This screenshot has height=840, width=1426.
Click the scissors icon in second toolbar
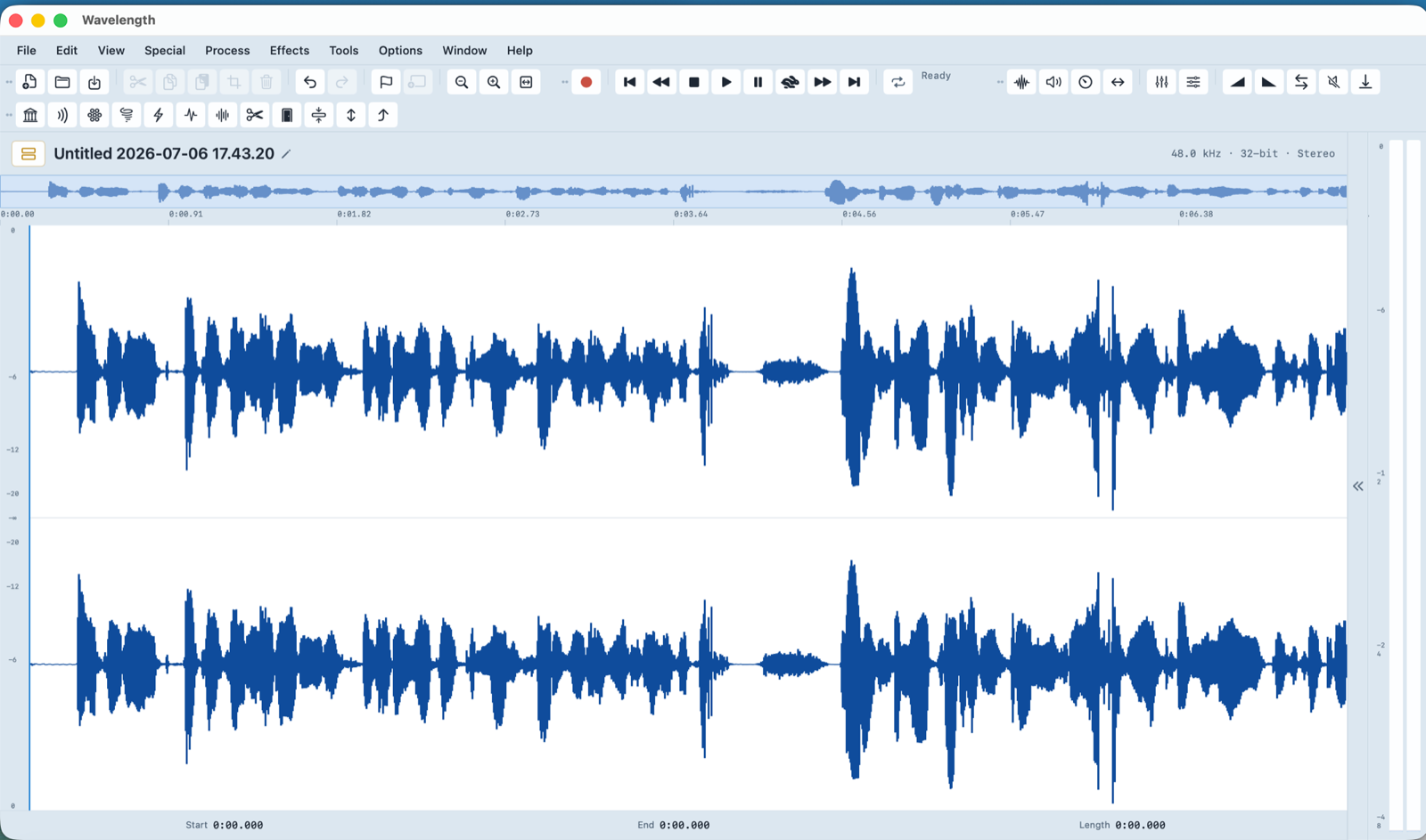(x=255, y=115)
